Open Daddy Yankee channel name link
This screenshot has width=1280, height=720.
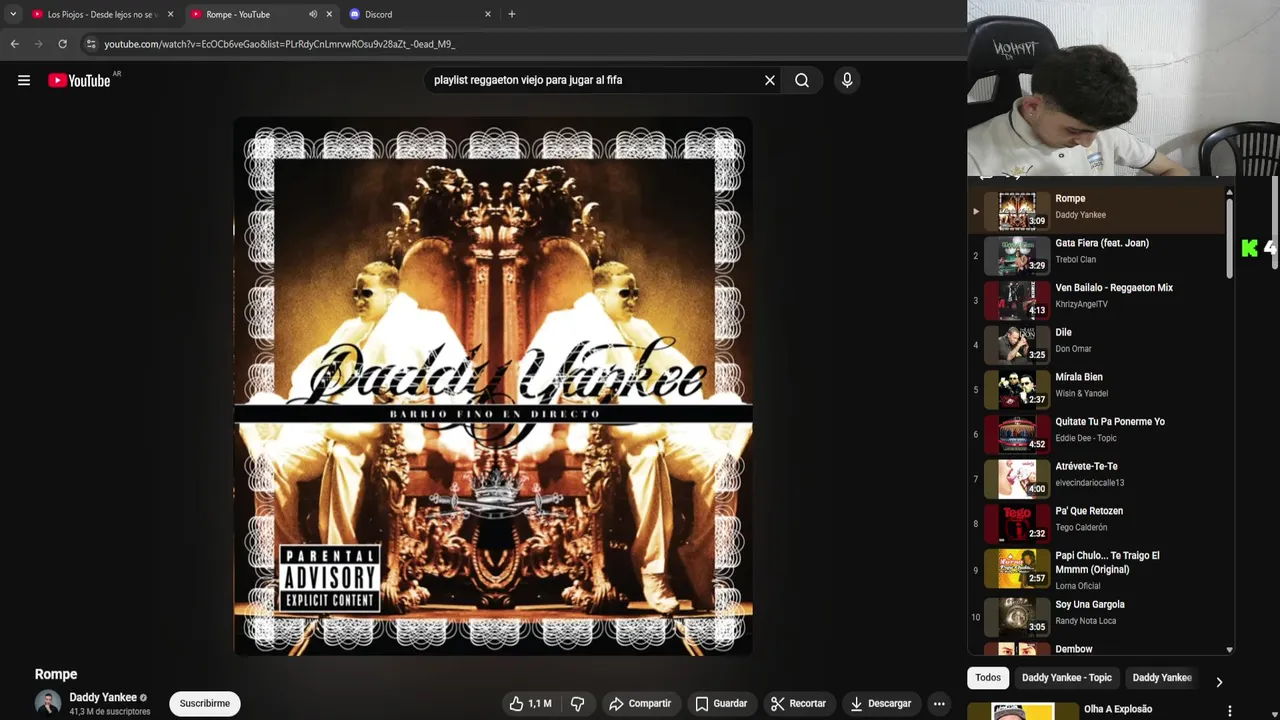(x=103, y=697)
